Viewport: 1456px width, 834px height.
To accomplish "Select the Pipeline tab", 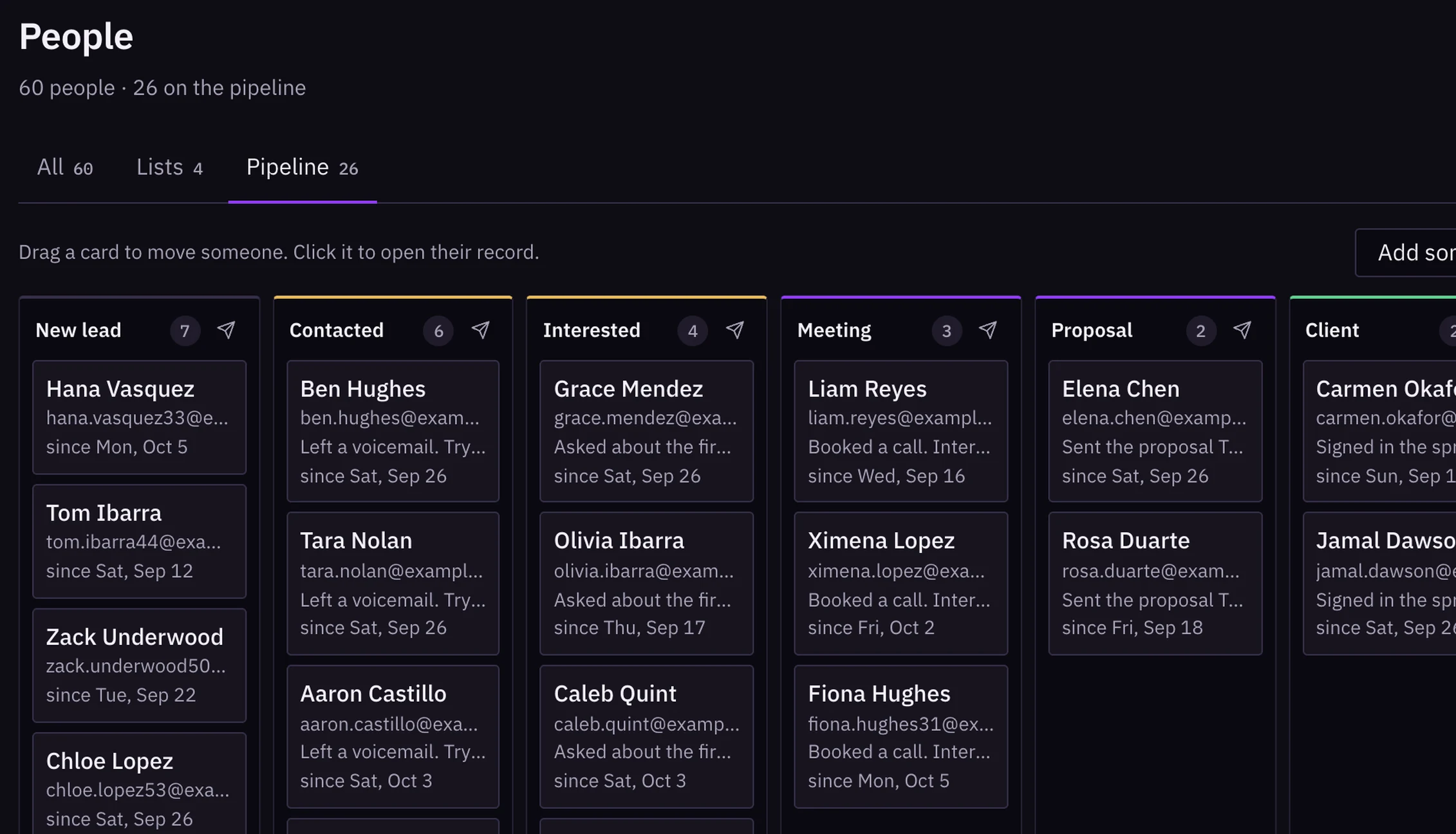I will (x=303, y=167).
